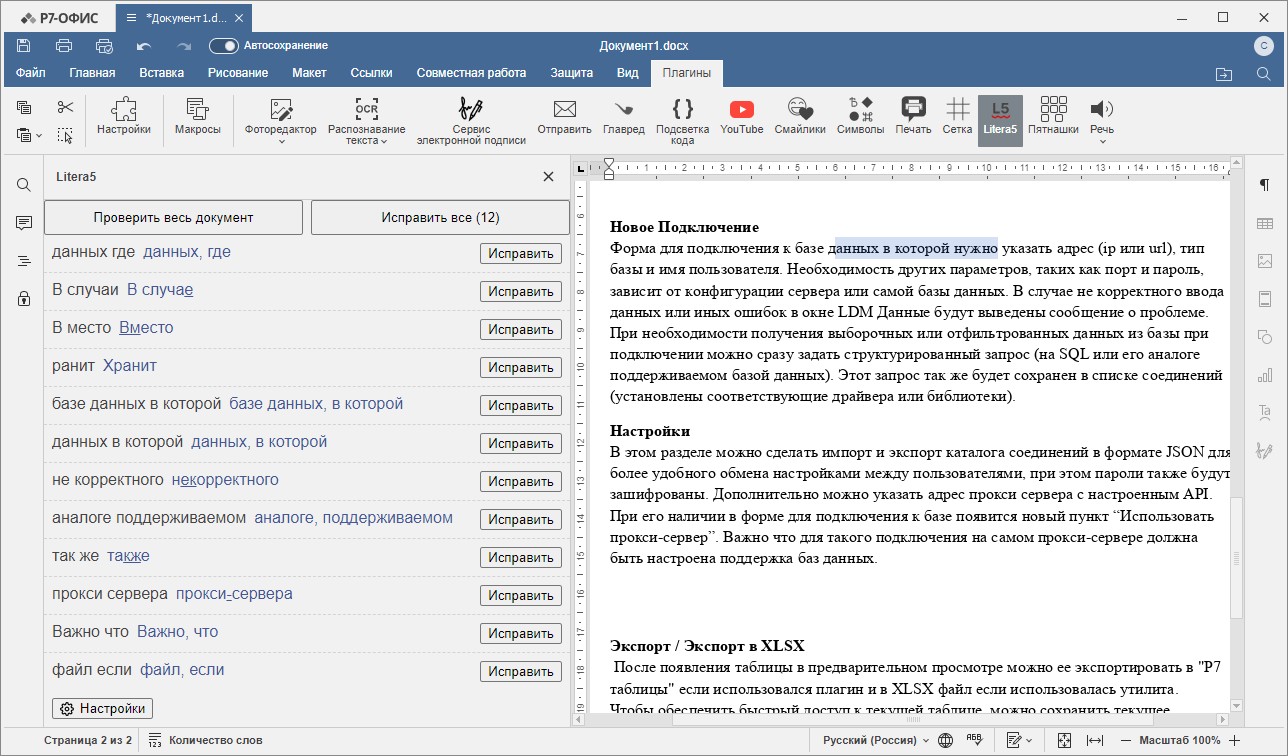The height and width of the screenshot is (756, 1288).
Task: Toggle the Autosave switch
Action: pyautogui.click(x=224, y=46)
